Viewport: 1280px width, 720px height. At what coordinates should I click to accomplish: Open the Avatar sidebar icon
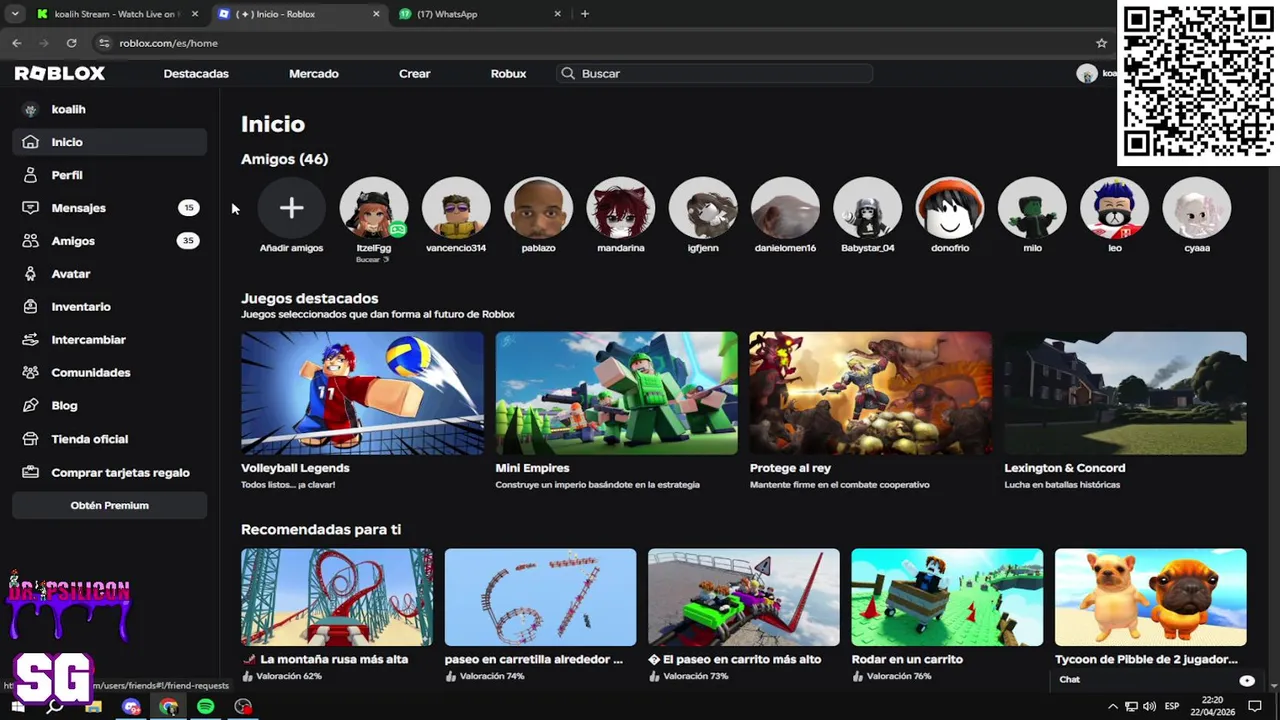pos(30,274)
